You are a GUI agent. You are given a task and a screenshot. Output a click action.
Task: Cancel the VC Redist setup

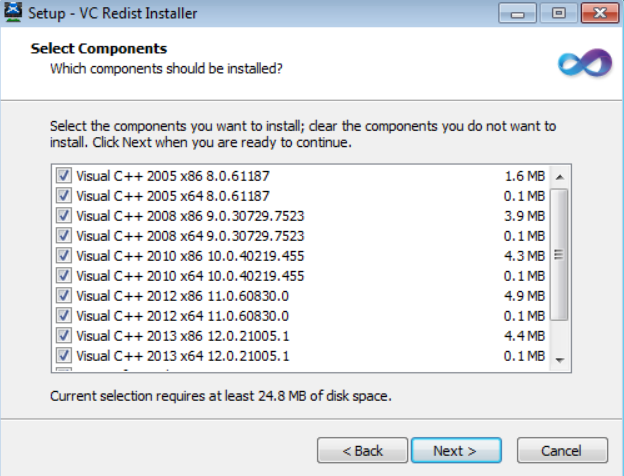tap(562, 451)
